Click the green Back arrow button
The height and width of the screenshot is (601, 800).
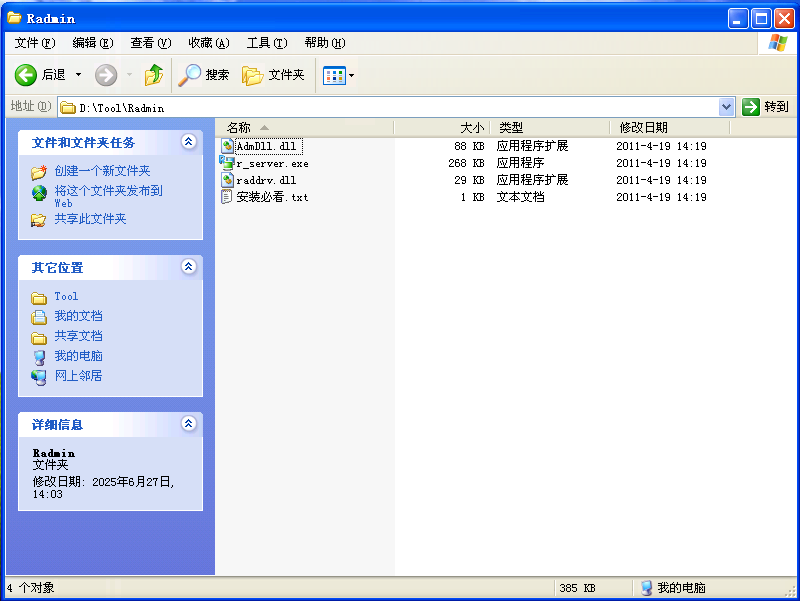point(26,76)
